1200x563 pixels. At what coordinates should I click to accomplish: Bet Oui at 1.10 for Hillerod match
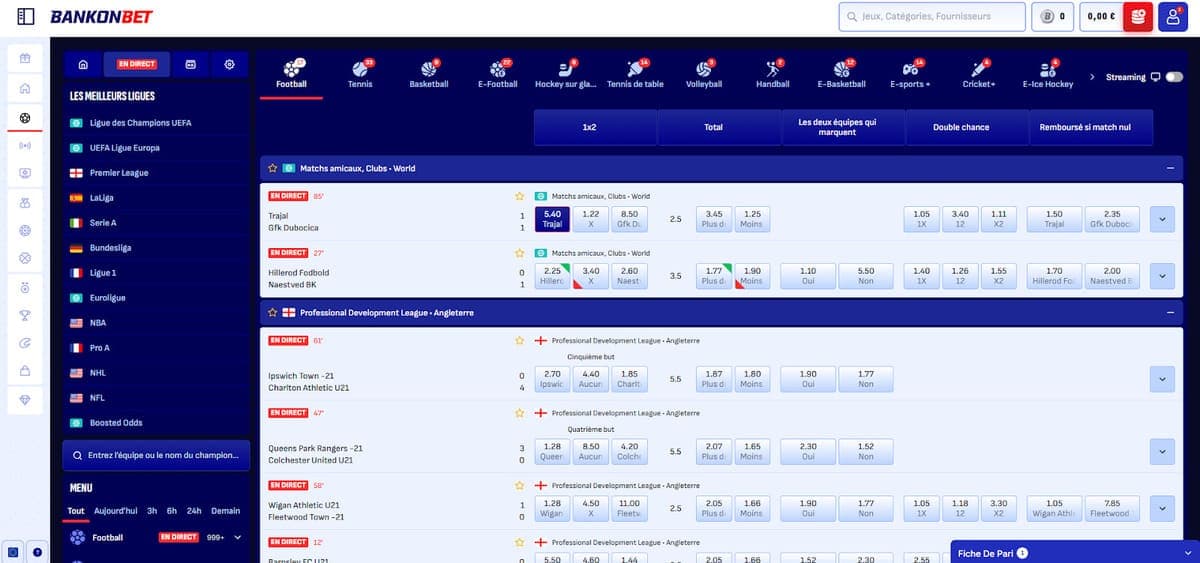(x=808, y=276)
